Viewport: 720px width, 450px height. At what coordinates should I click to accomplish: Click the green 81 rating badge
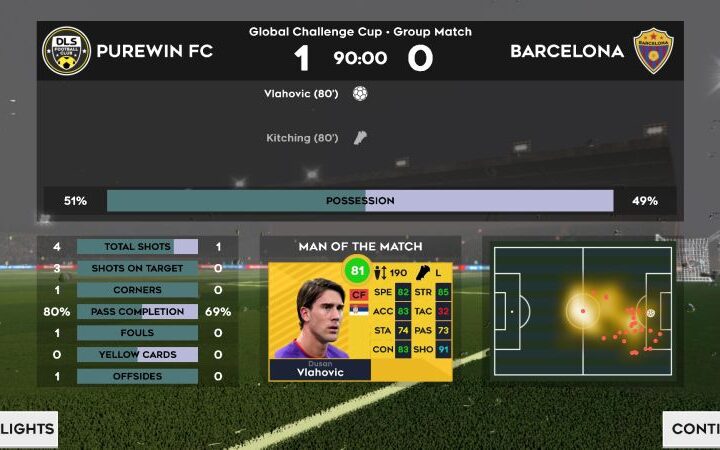click(x=357, y=270)
